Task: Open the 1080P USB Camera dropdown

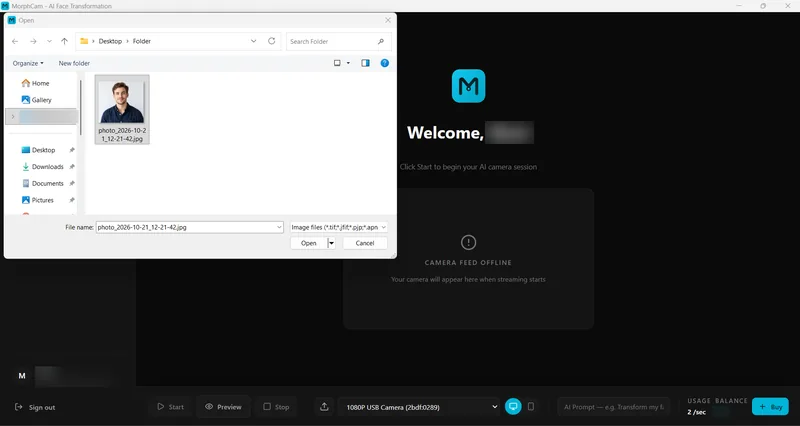Action: pyautogui.click(x=419, y=407)
